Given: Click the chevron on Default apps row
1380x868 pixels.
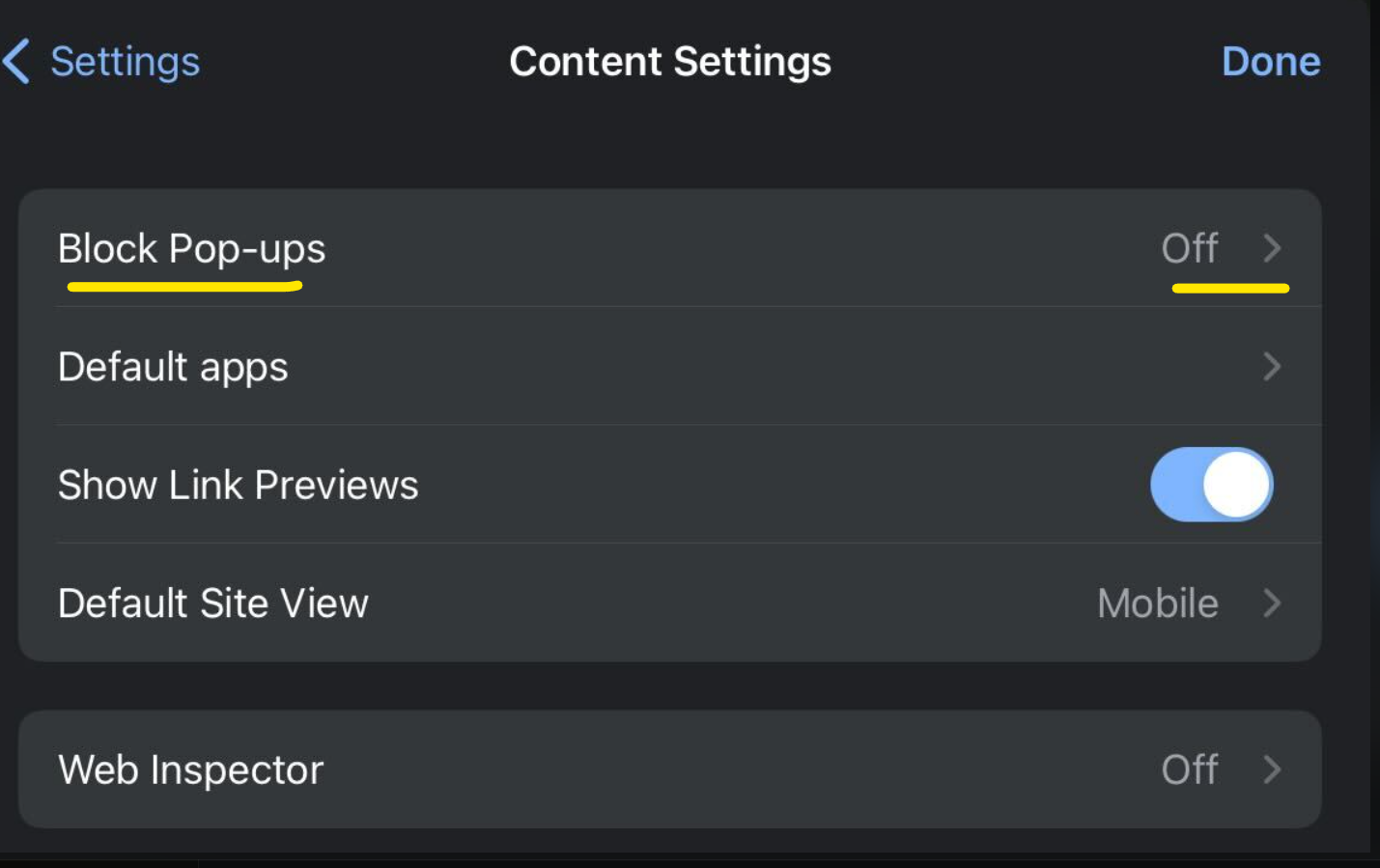Looking at the screenshot, I should [1272, 366].
